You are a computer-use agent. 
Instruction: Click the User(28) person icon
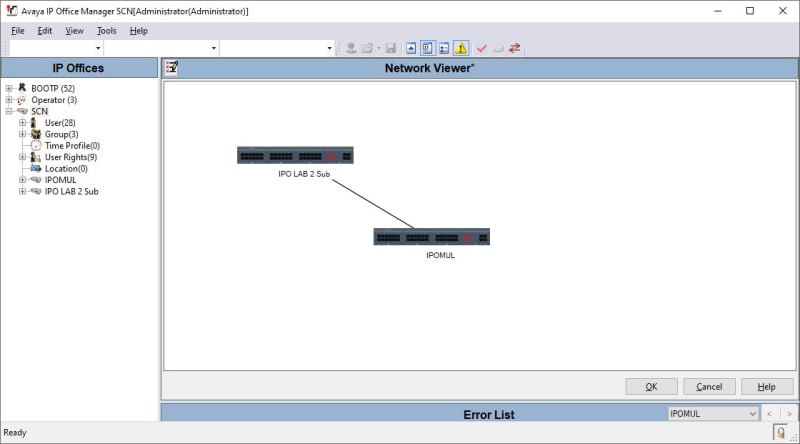34,122
